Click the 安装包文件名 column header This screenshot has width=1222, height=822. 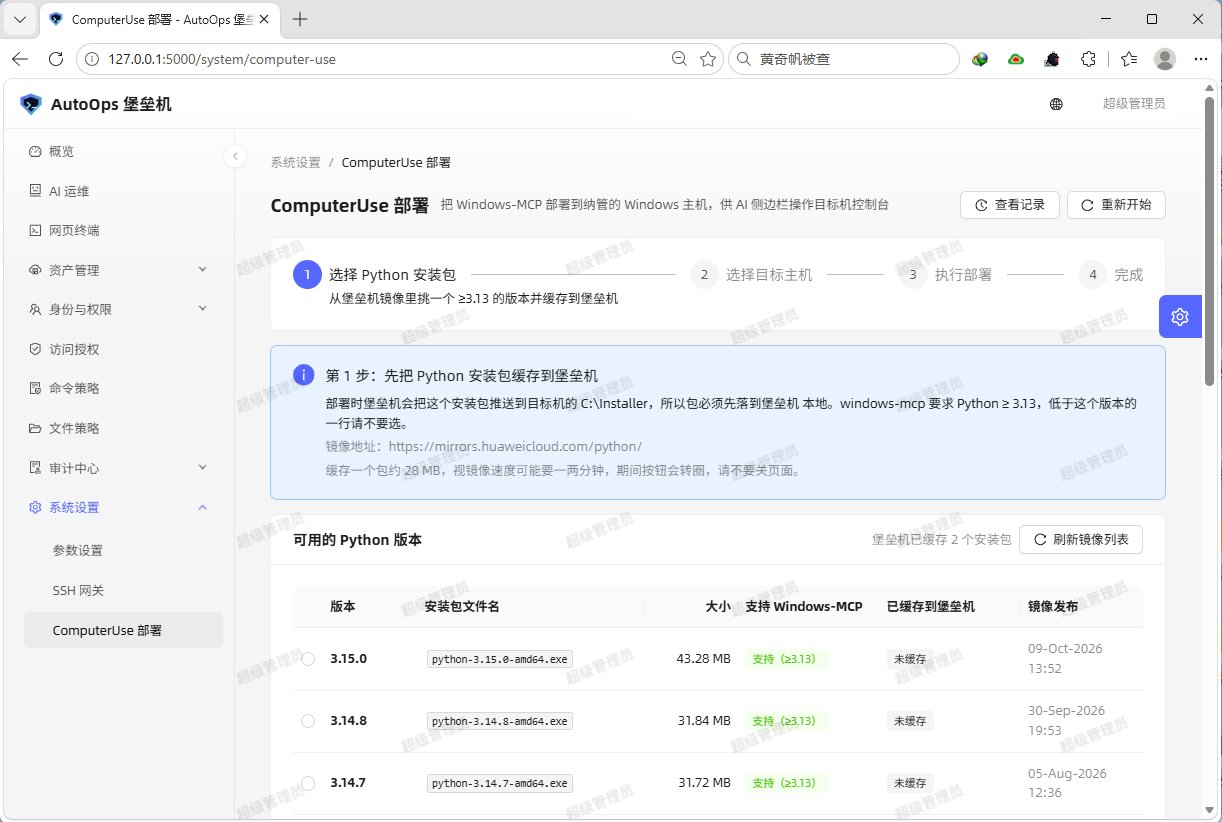coord(462,607)
